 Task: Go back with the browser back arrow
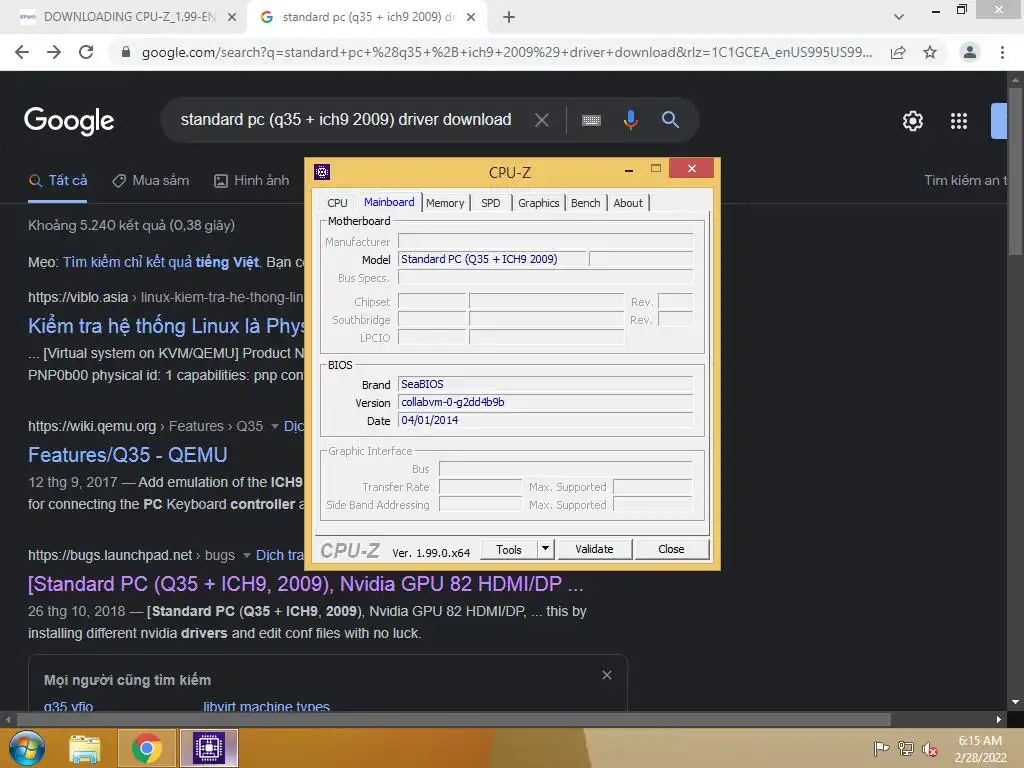pos(22,52)
